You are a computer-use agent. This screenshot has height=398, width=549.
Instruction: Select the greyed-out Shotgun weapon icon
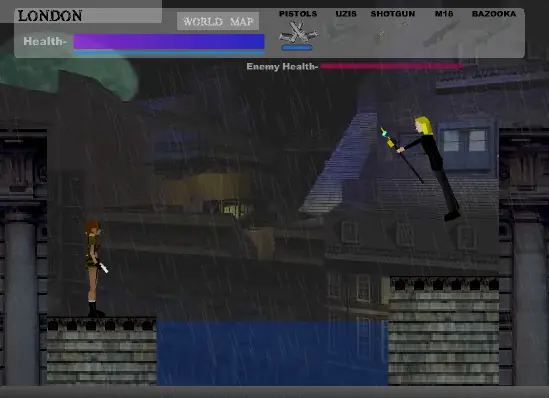[392, 33]
